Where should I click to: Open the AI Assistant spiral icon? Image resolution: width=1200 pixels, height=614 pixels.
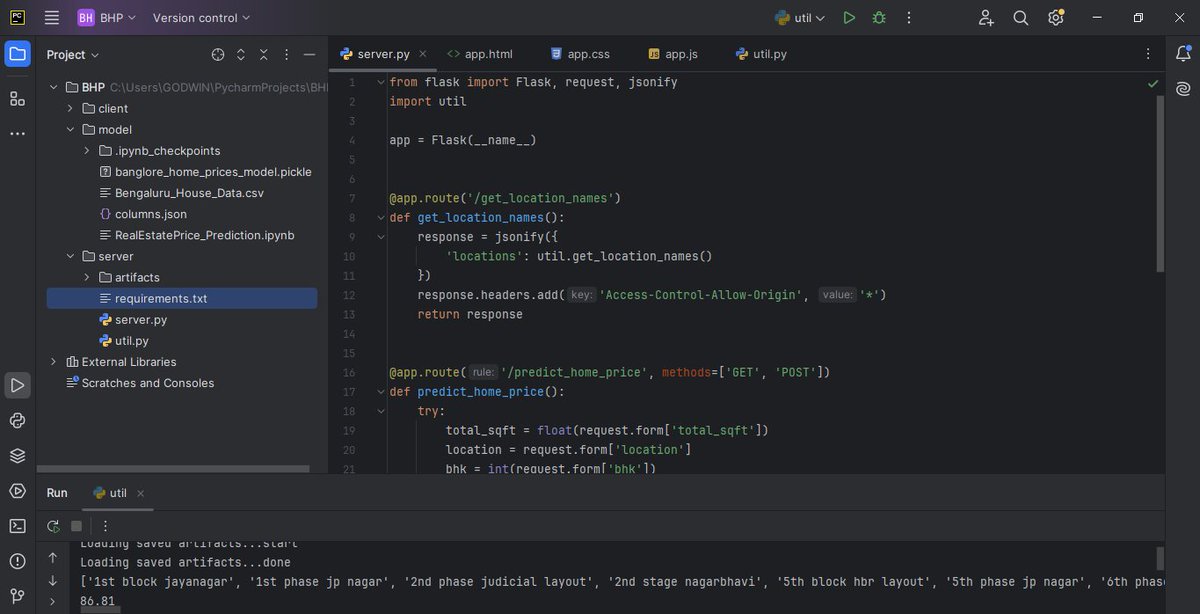(x=1183, y=89)
